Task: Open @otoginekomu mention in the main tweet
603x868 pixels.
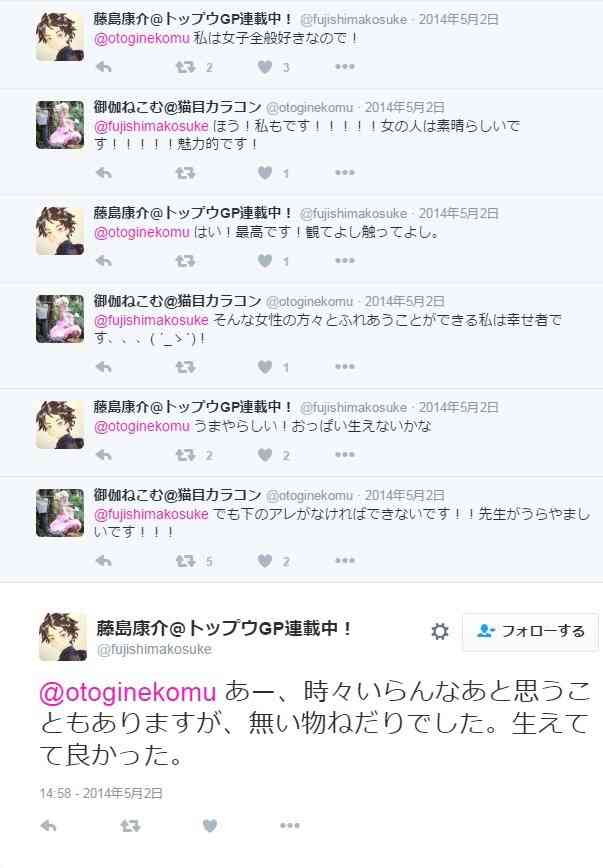Action: point(128,693)
